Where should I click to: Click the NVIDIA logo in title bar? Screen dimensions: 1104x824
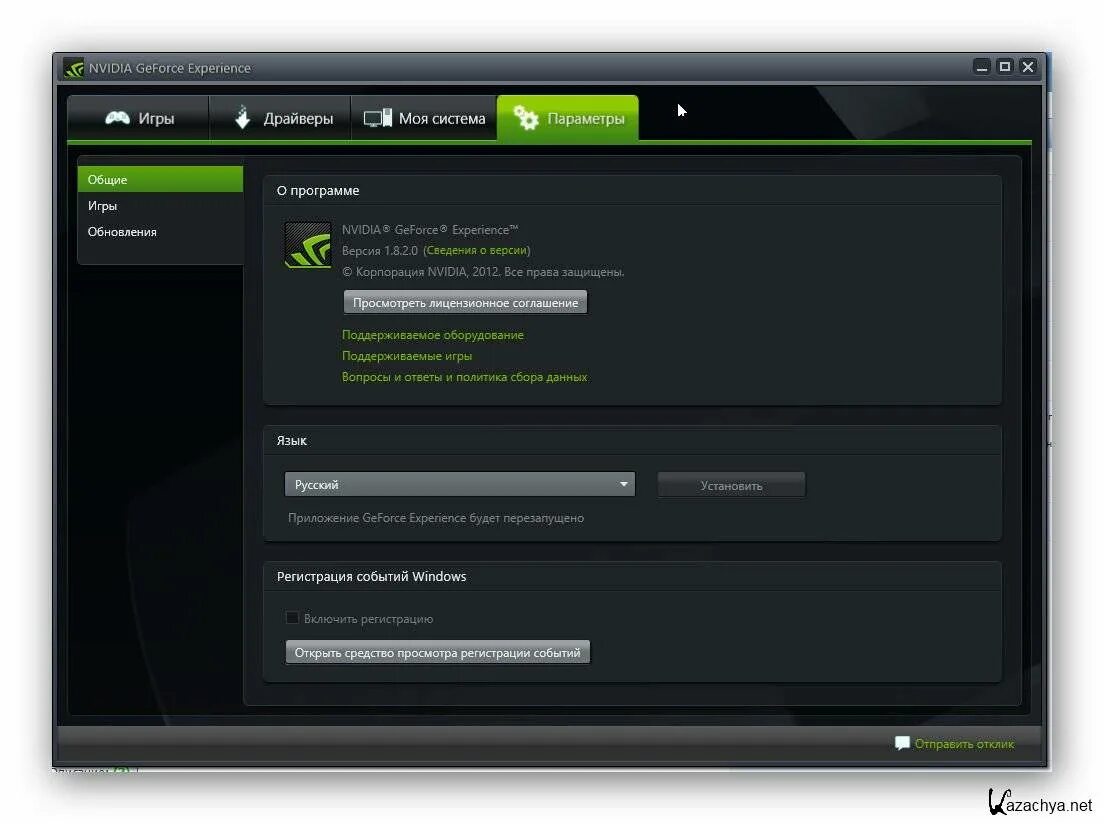pyautogui.click(x=73, y=68)
